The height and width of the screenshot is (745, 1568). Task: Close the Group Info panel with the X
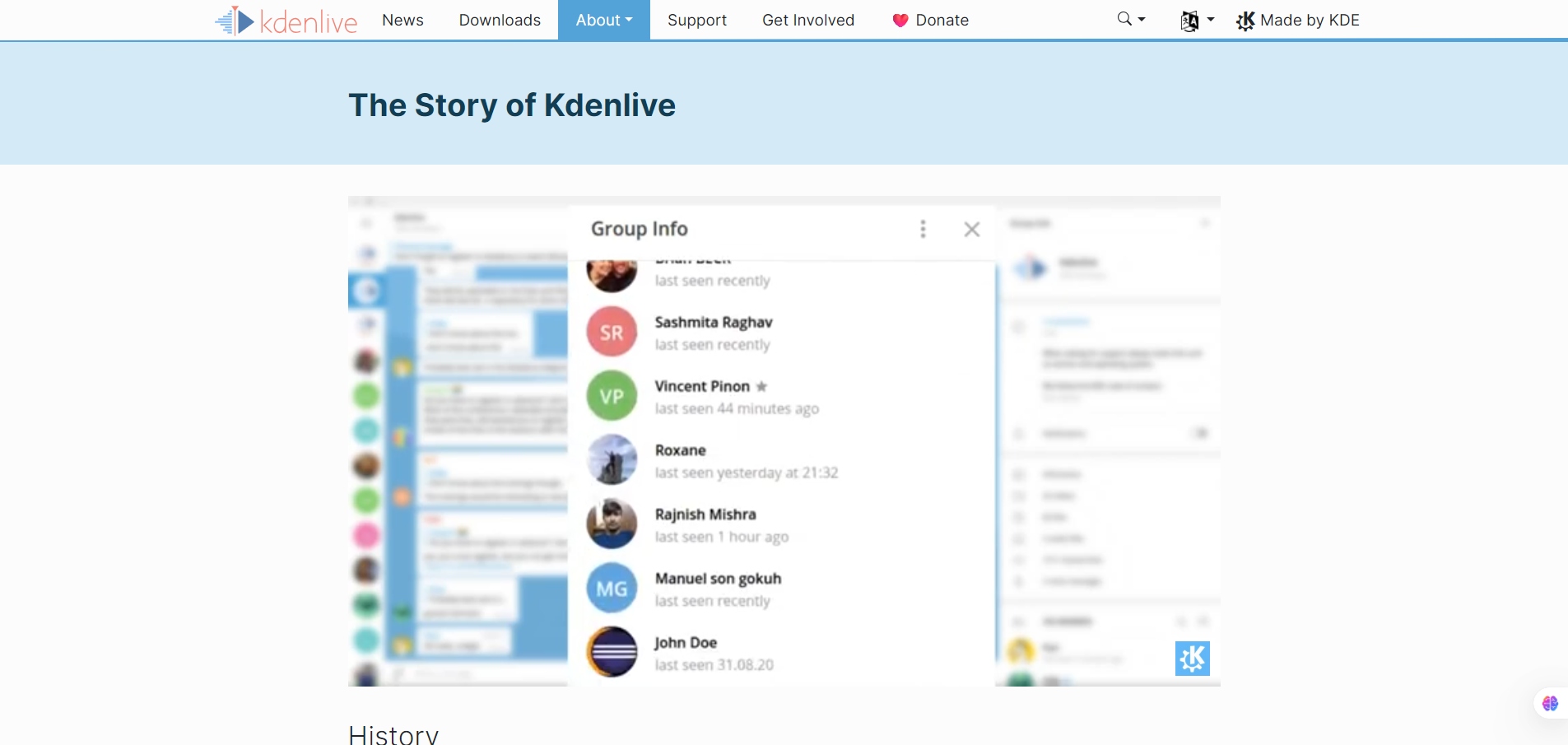pos(971,229)
